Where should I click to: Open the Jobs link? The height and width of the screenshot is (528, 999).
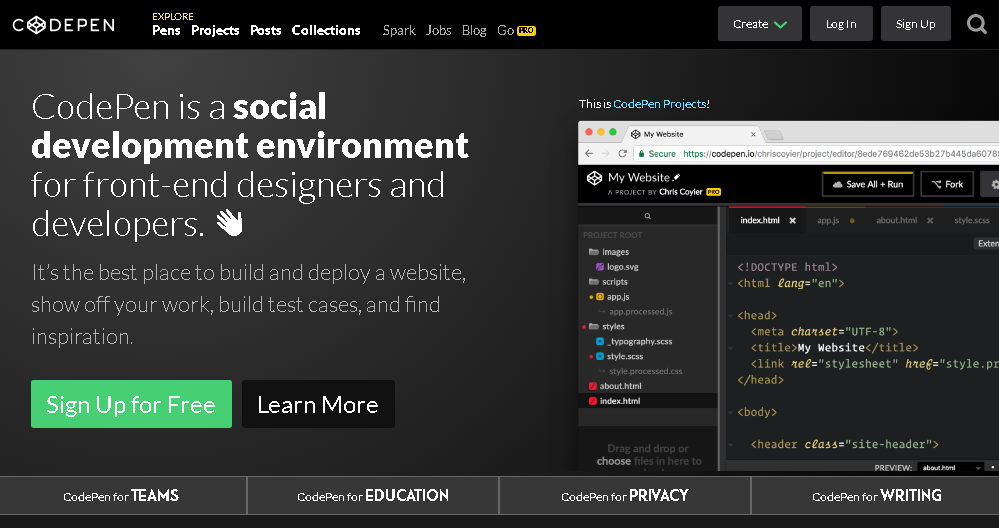pos(438,31)
